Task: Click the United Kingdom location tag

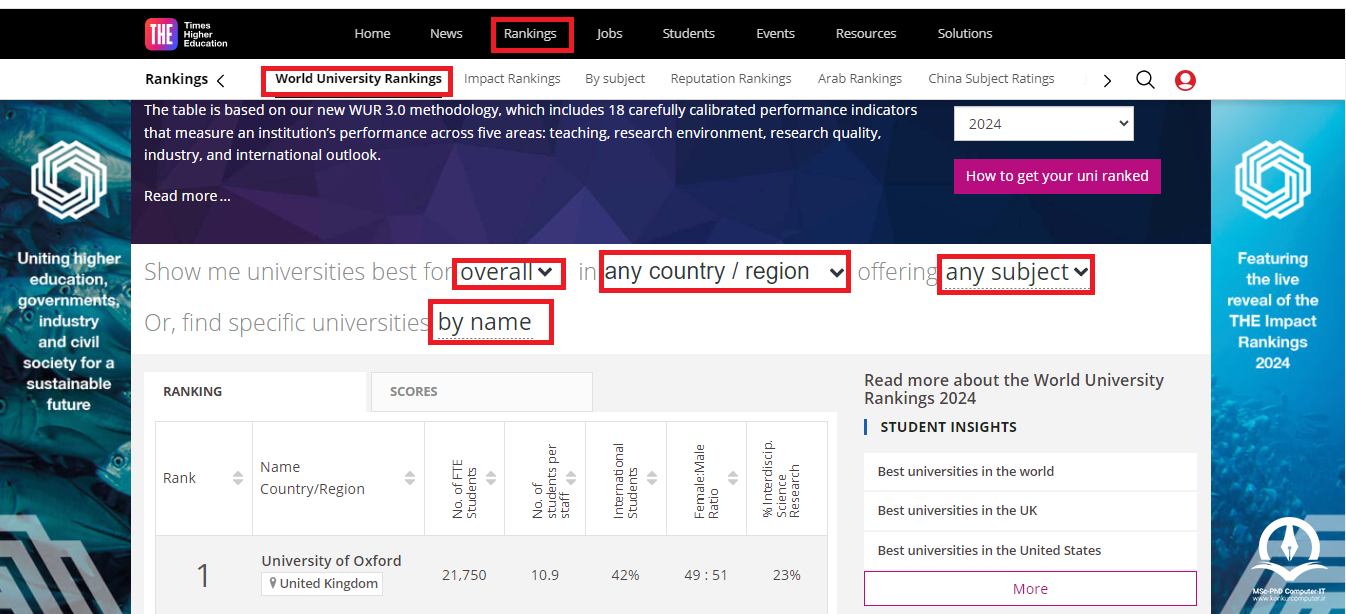Action: [322, 584]
